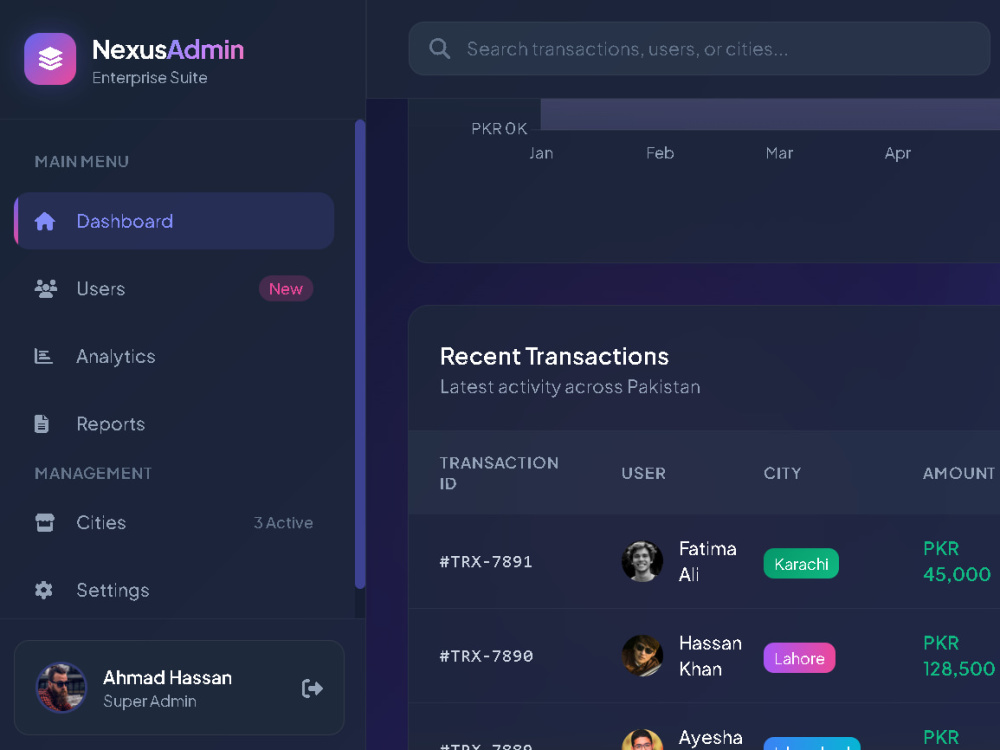Viewport: 1000px width, 750px height.
Task: Open the Users menu item
Action: [174, 288]
